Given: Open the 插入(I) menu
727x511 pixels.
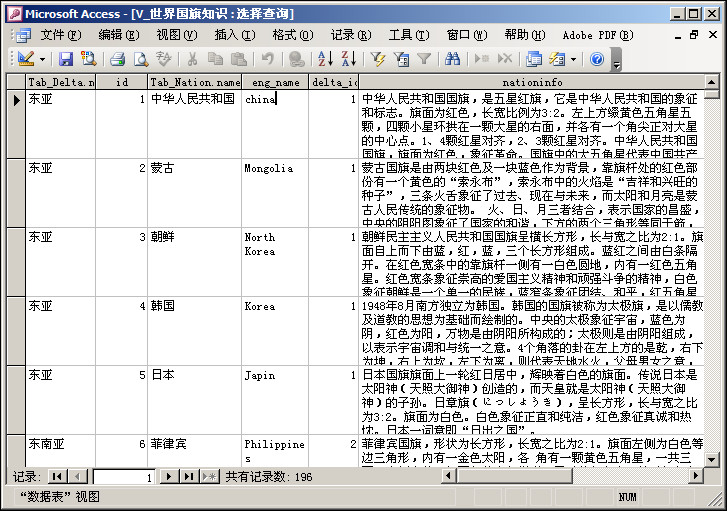Looking at the screenshot, I should [x=235, y=35].
